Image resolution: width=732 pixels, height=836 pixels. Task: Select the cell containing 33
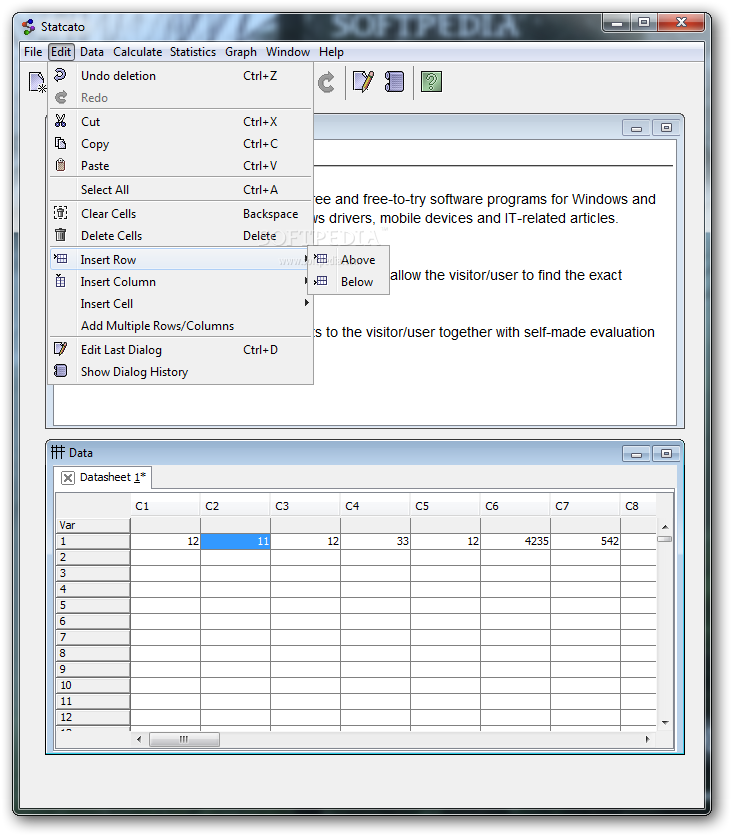coord(375,541)
